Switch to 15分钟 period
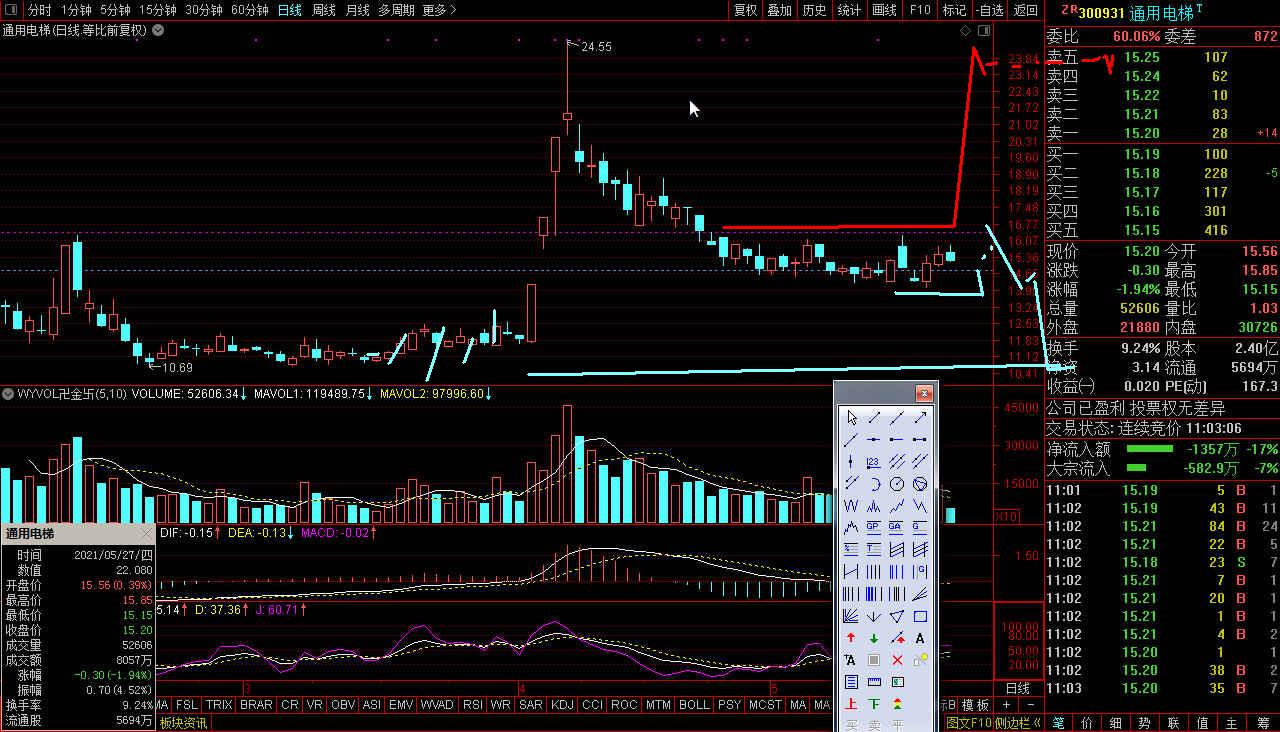Viewport: 1280px width, 732px height. [x=157, y=10]
